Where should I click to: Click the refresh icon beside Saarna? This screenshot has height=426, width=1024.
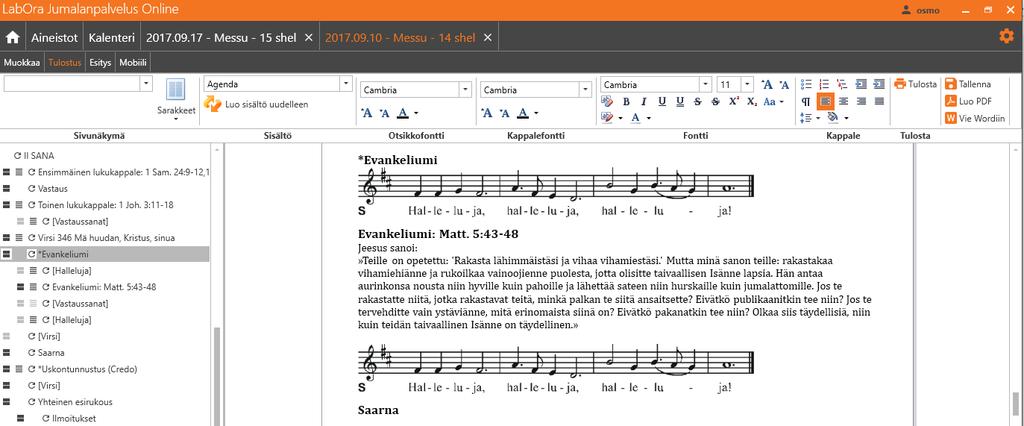[x=31, y=353]
